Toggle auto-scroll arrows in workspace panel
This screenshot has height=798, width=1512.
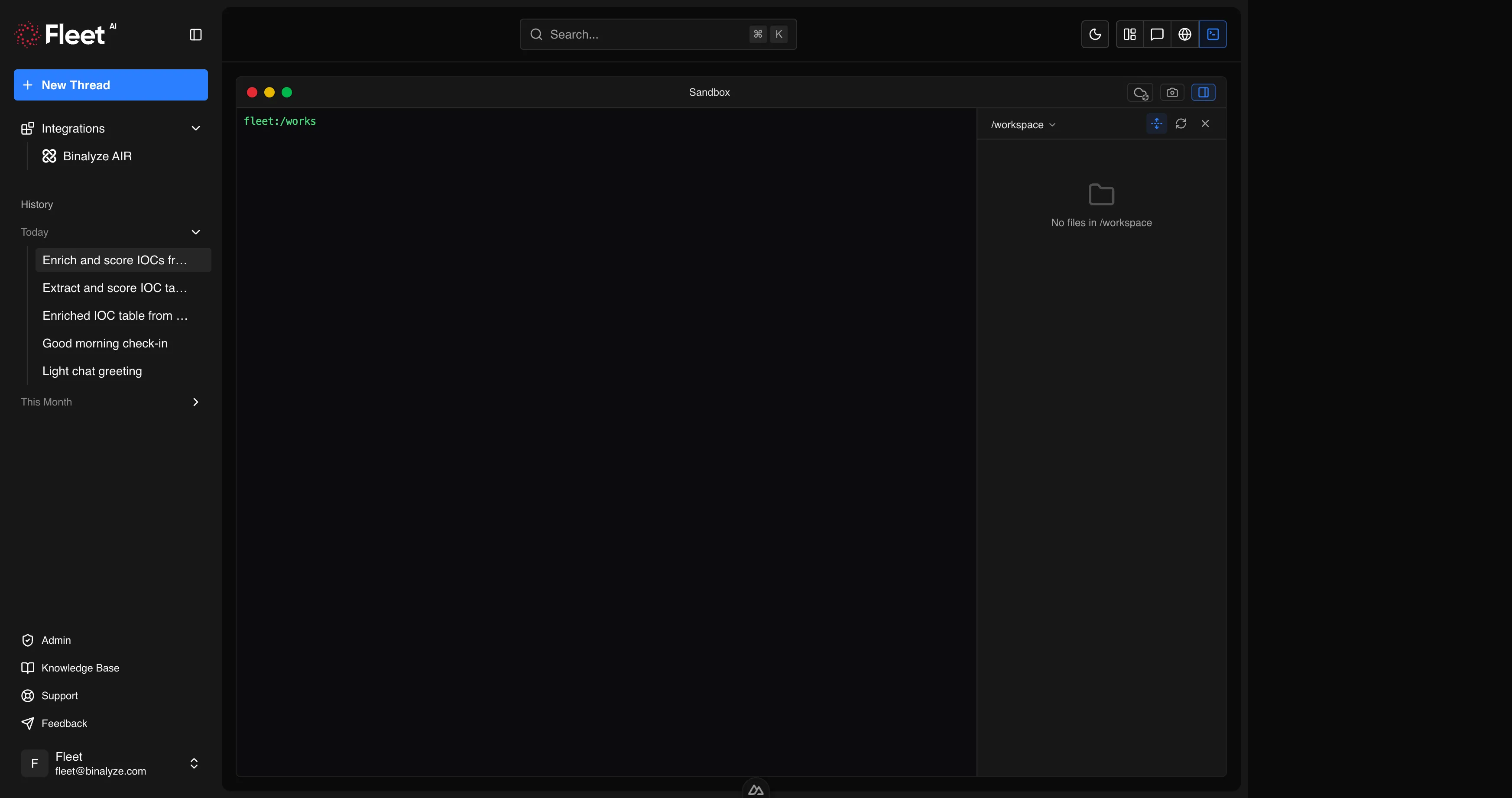[1156, 123]
